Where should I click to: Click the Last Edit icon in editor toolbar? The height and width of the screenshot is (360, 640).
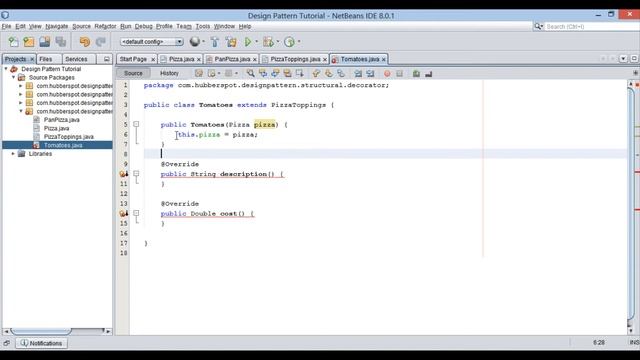point(199,73)
